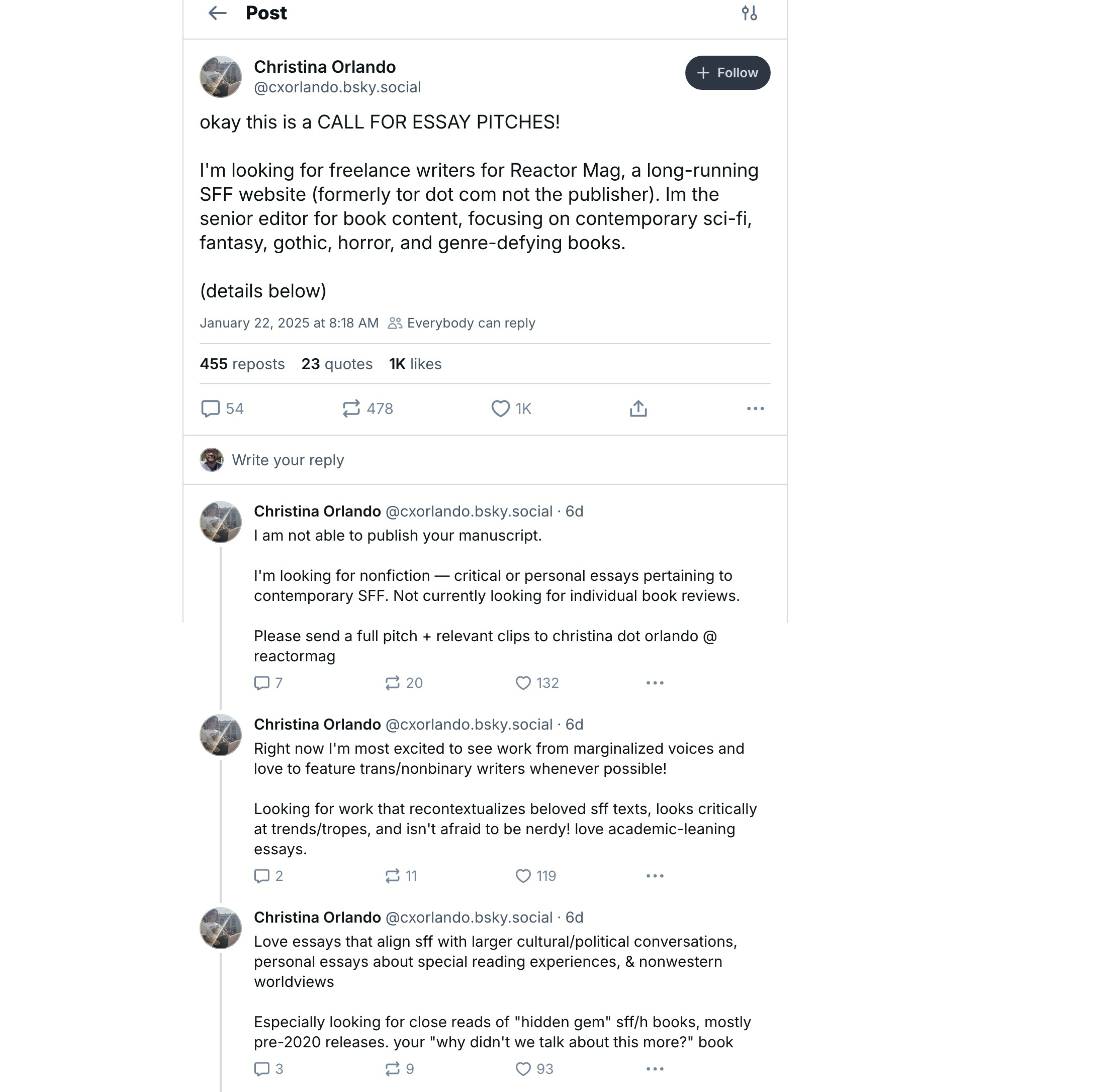Open Christina Orlando's avatar on main post
Image resolution: width=1098 pixels, height=1092 pixels.
coord(221,77)
